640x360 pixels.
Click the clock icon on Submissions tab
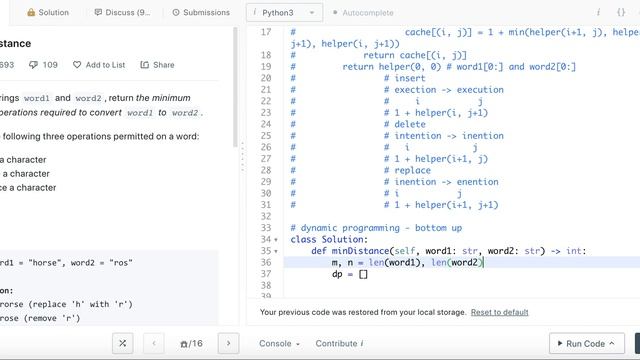[x=176, y=13]
